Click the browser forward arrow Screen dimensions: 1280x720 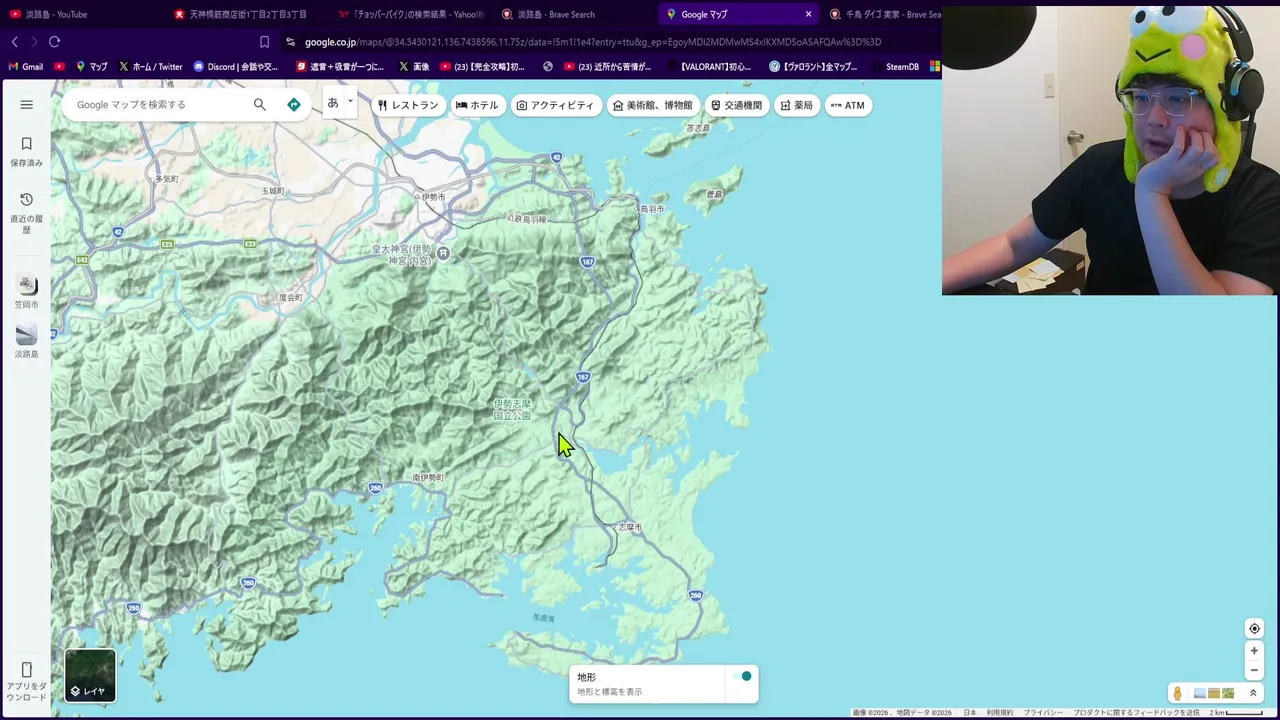[34, 42]
